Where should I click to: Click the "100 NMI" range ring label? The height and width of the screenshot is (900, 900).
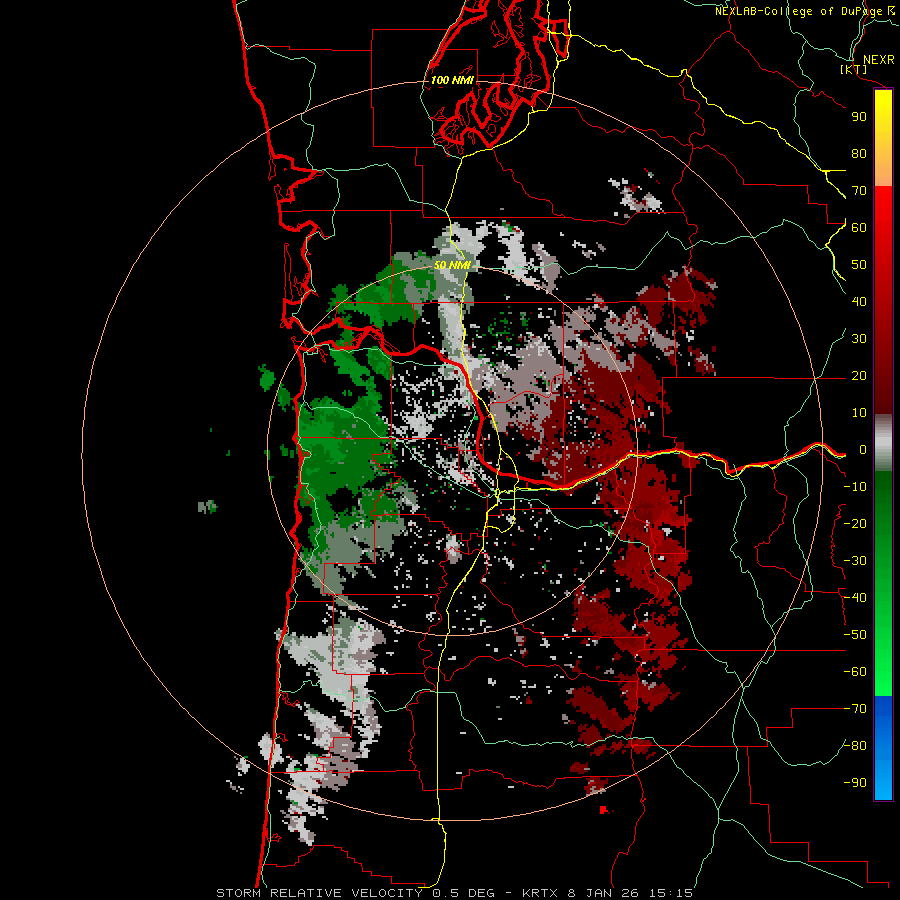click(452, 80)
